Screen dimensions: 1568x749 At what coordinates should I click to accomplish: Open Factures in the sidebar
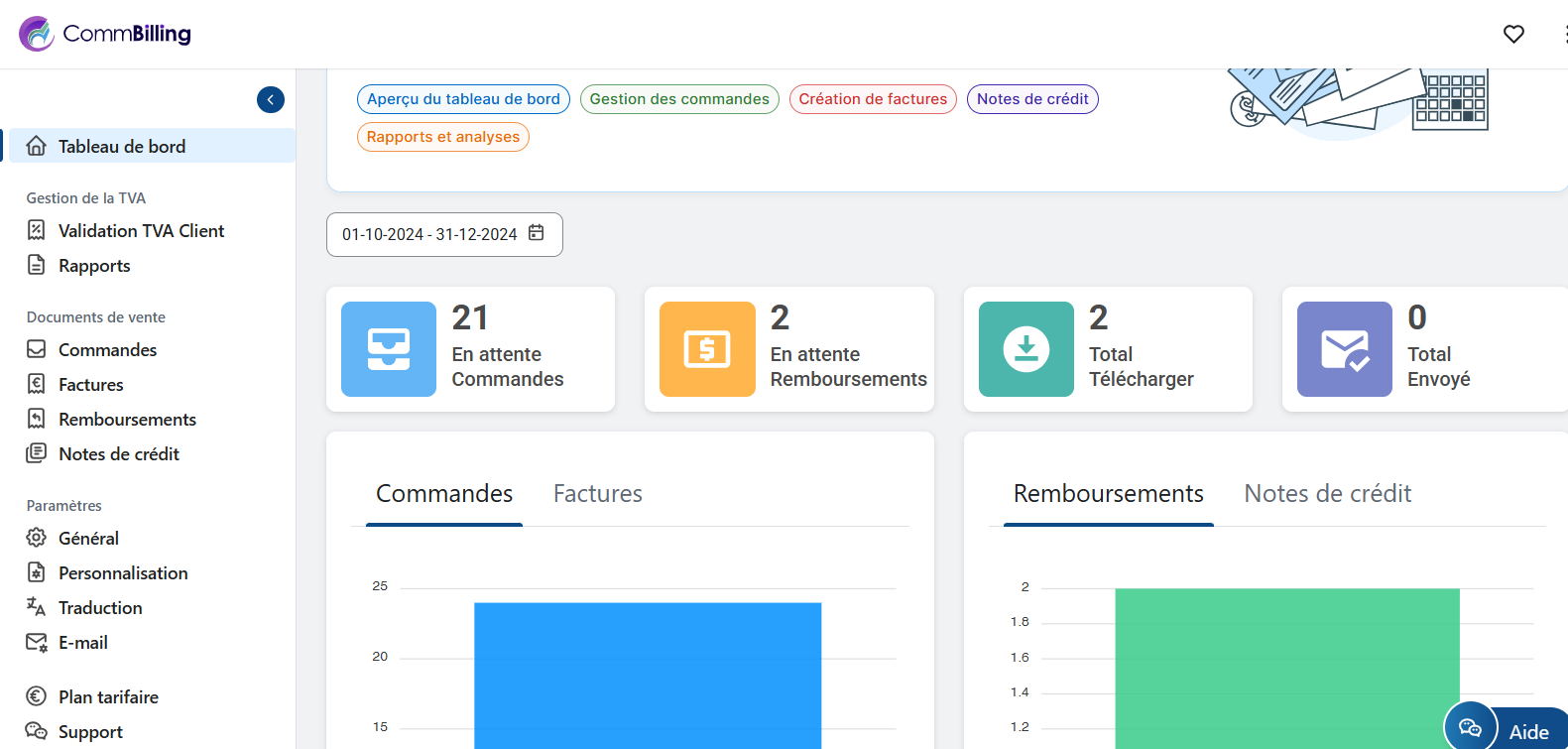(x=91, y=384)
